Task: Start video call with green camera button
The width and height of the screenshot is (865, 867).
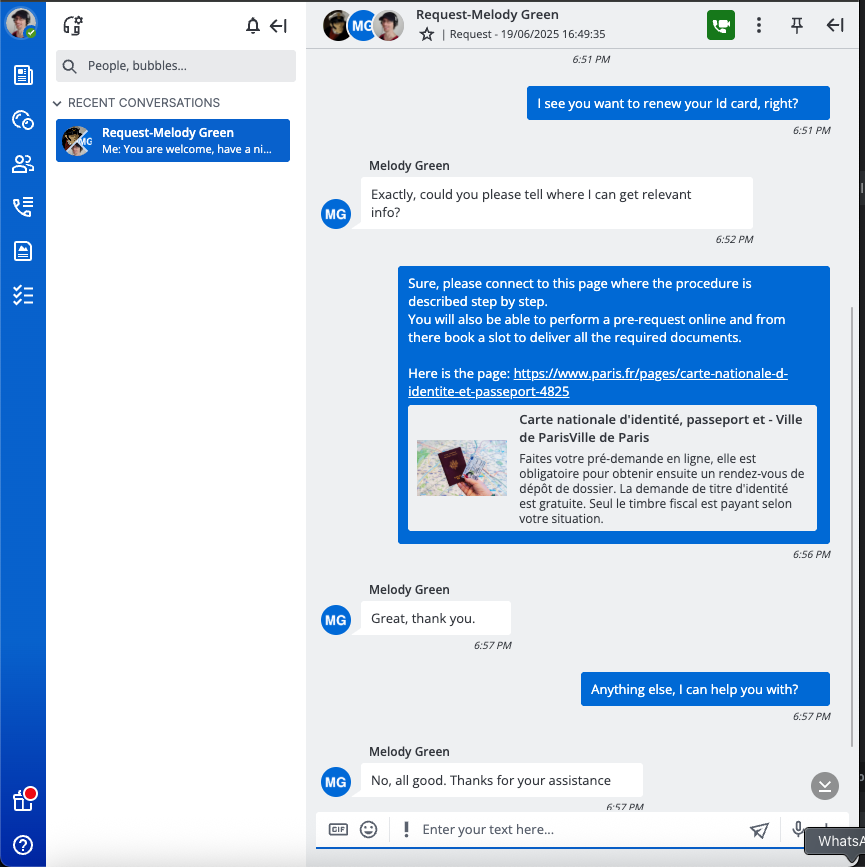Action: click(720, 26)
